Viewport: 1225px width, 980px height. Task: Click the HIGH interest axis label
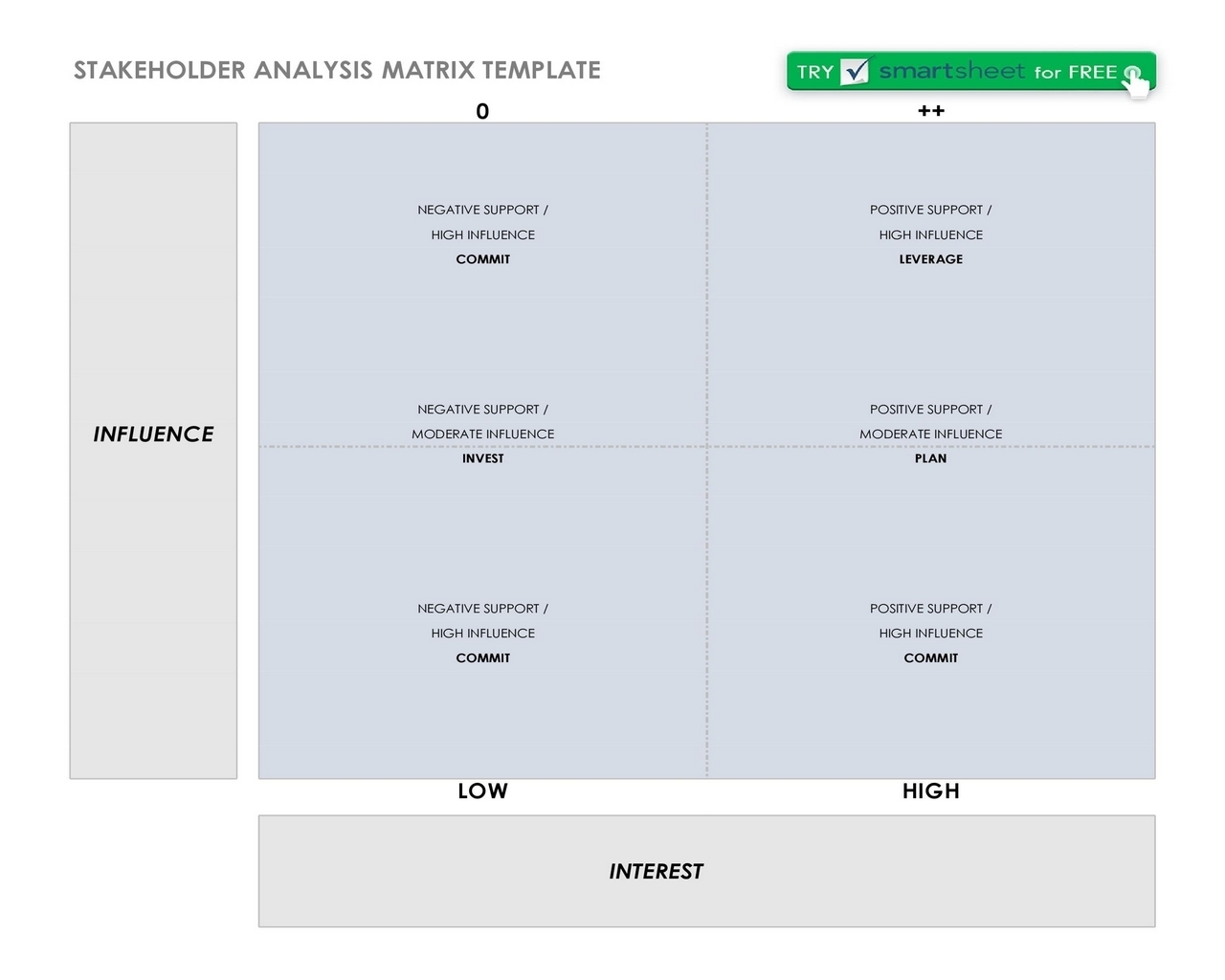pyautogui.click(x=930, y=791)
